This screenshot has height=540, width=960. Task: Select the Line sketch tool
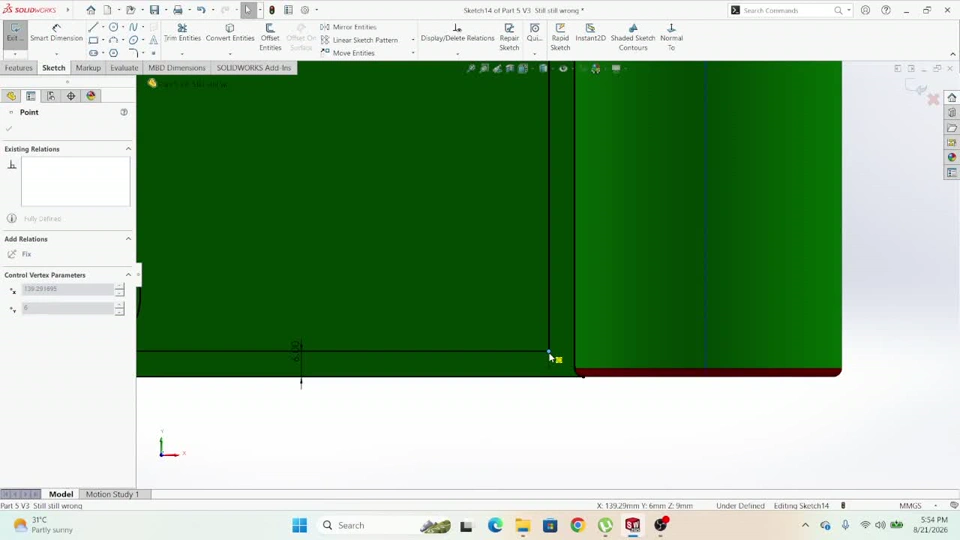pos(93,27)
